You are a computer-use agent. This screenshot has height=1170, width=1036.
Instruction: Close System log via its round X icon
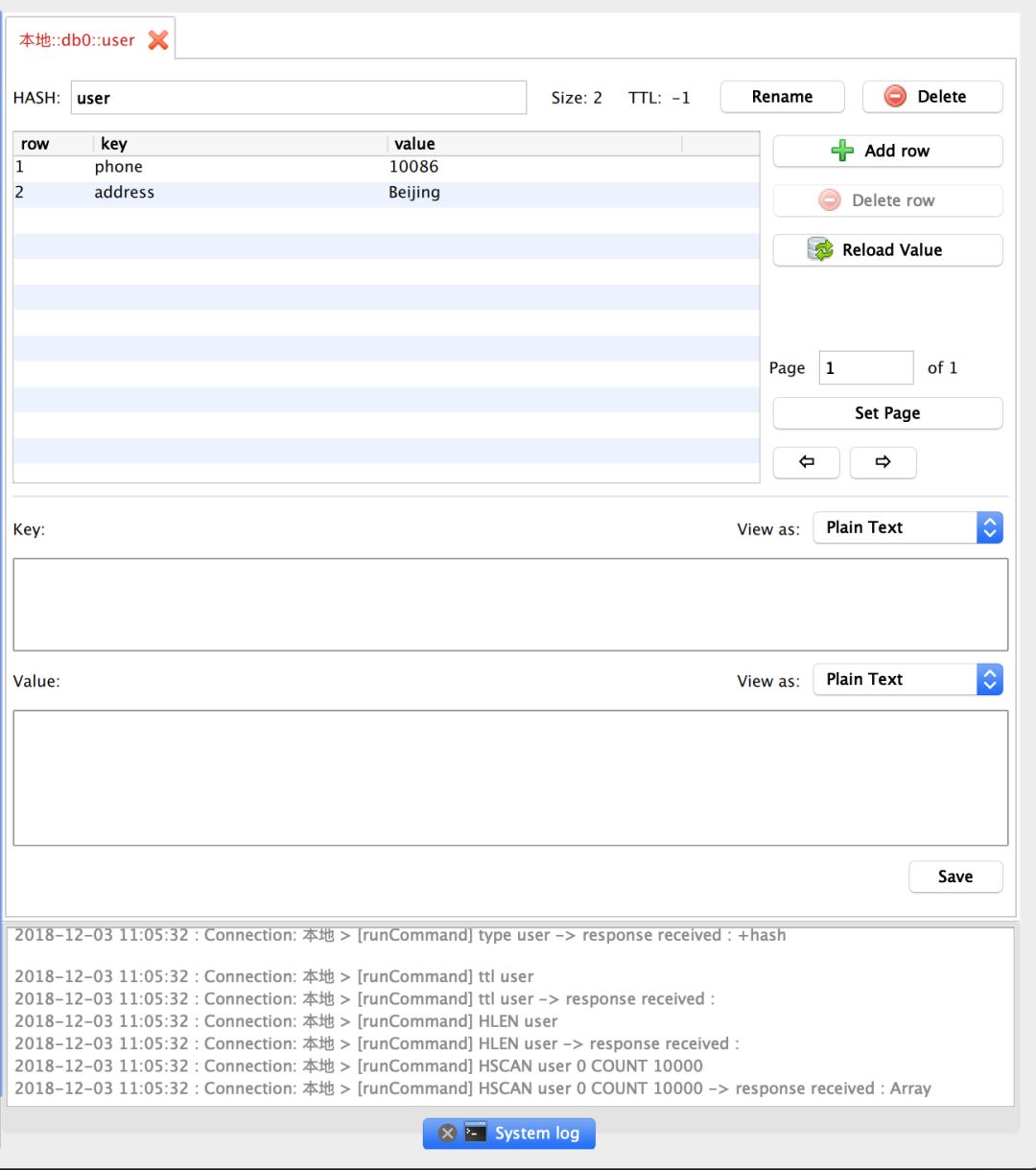pos(447,1134)
